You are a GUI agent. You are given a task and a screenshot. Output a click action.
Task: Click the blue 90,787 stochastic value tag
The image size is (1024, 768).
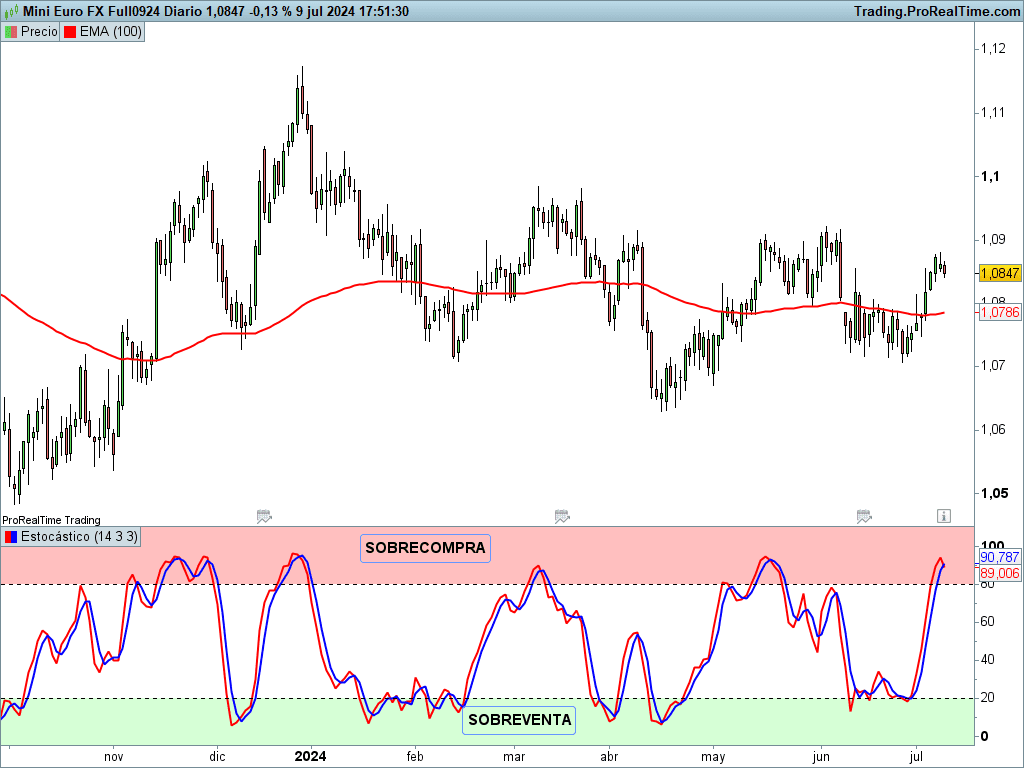coord(1000,557)
